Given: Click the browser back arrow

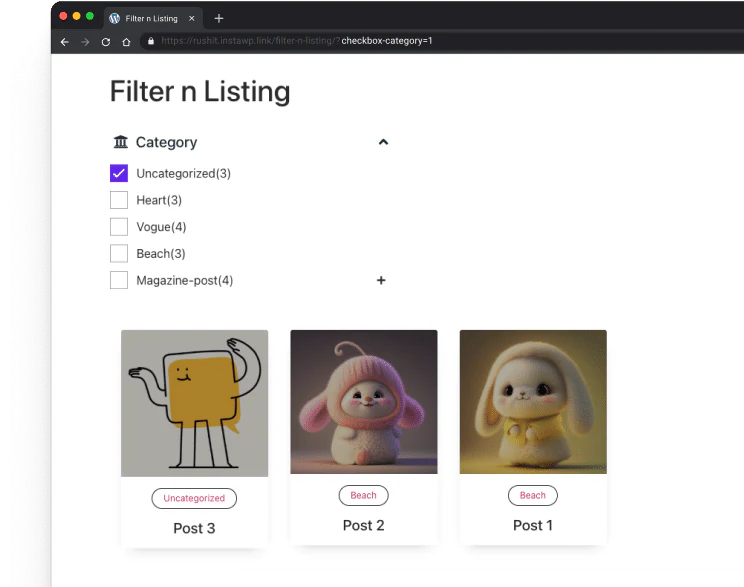Looking at the screenshot, I should pos(65,42).
